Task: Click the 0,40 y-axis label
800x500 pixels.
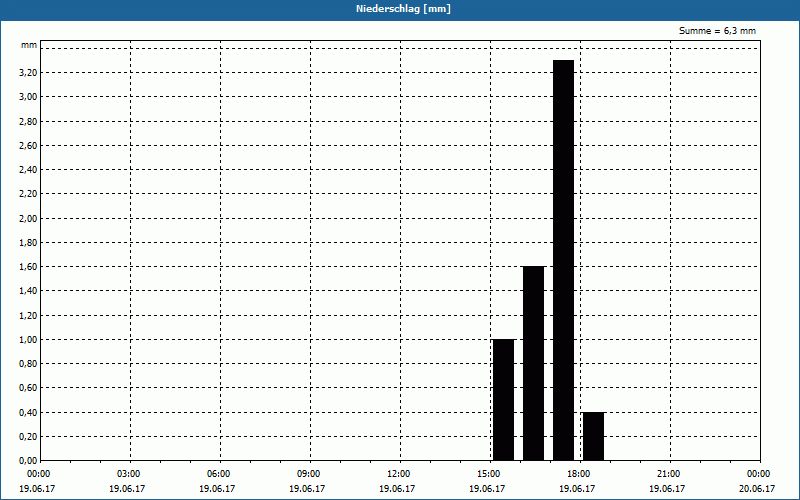Action: (28, 412)
